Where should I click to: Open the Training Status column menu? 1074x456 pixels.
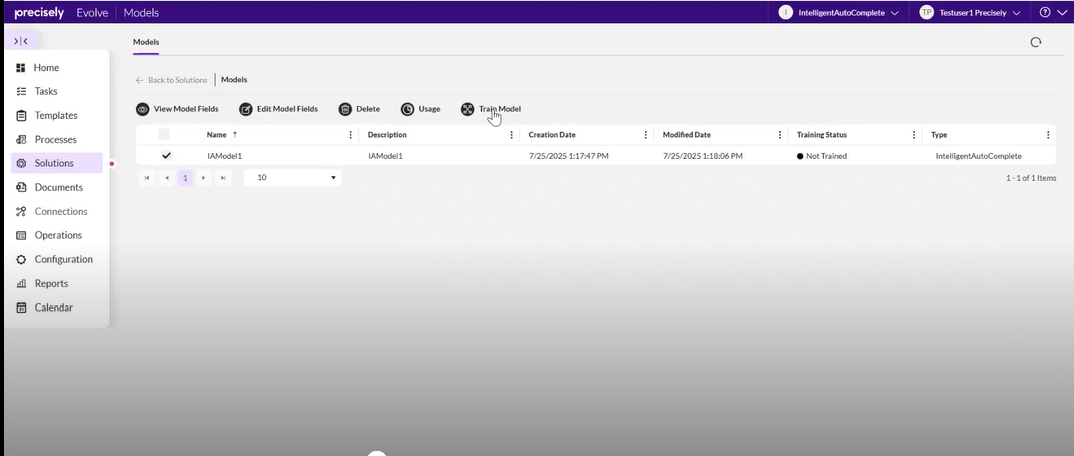tap(914, 135)
